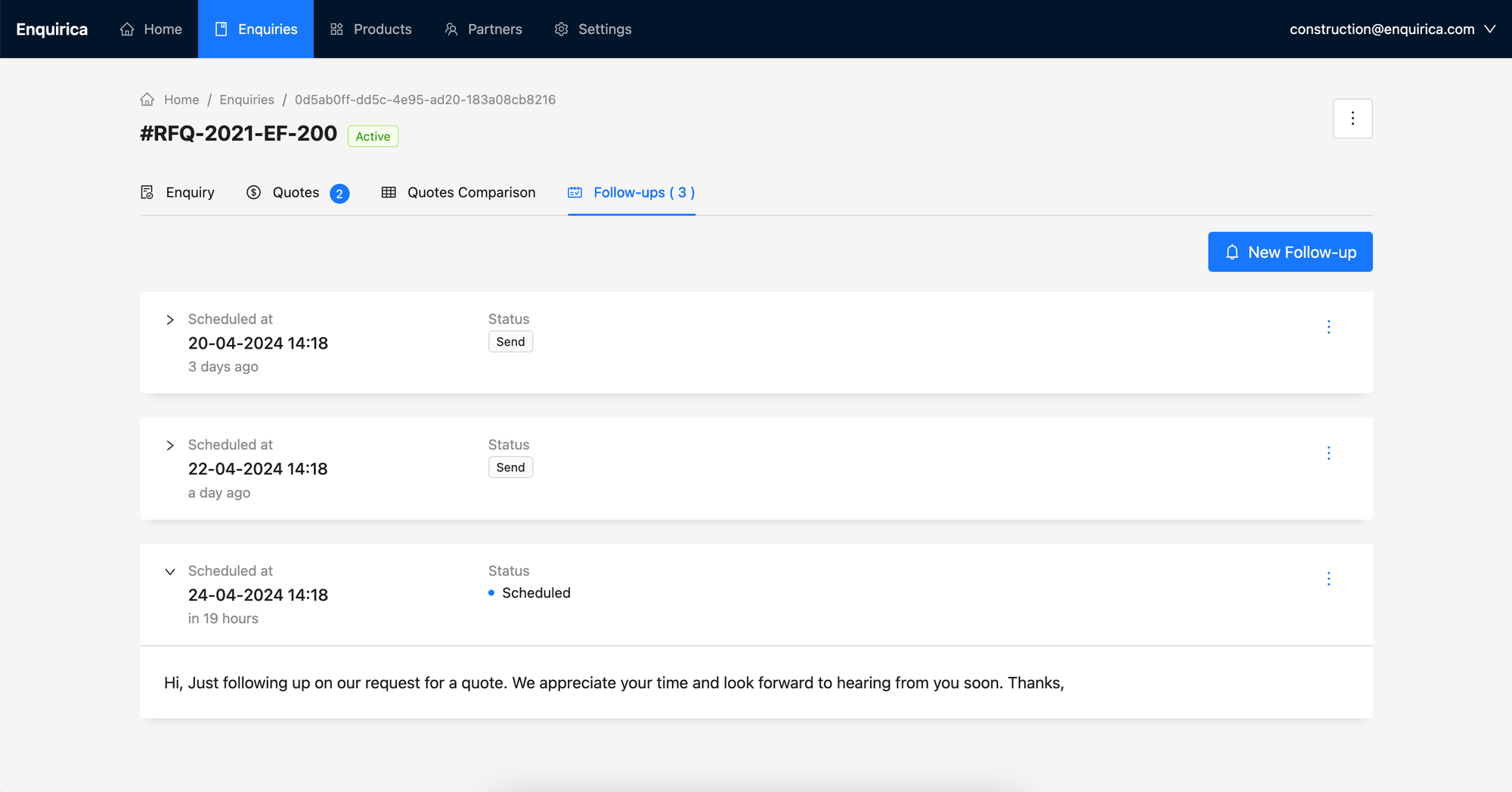The width and height of the screenshot is (1512, 792).
Task: Click the bell icon on New Follow-up
Action: click(1232, 252)
